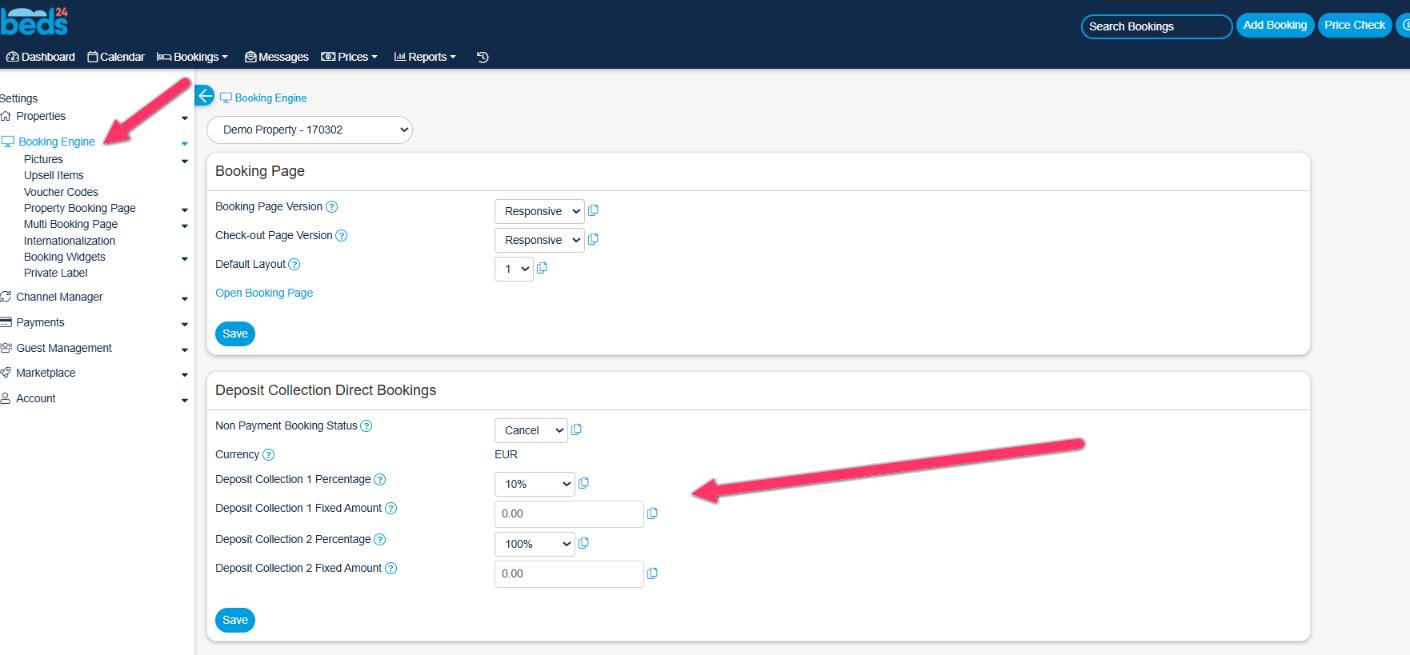This screenshot has height=655, width=1410.
Task: Expand the Properties sidebar section arrow
Action: point(185,118)
